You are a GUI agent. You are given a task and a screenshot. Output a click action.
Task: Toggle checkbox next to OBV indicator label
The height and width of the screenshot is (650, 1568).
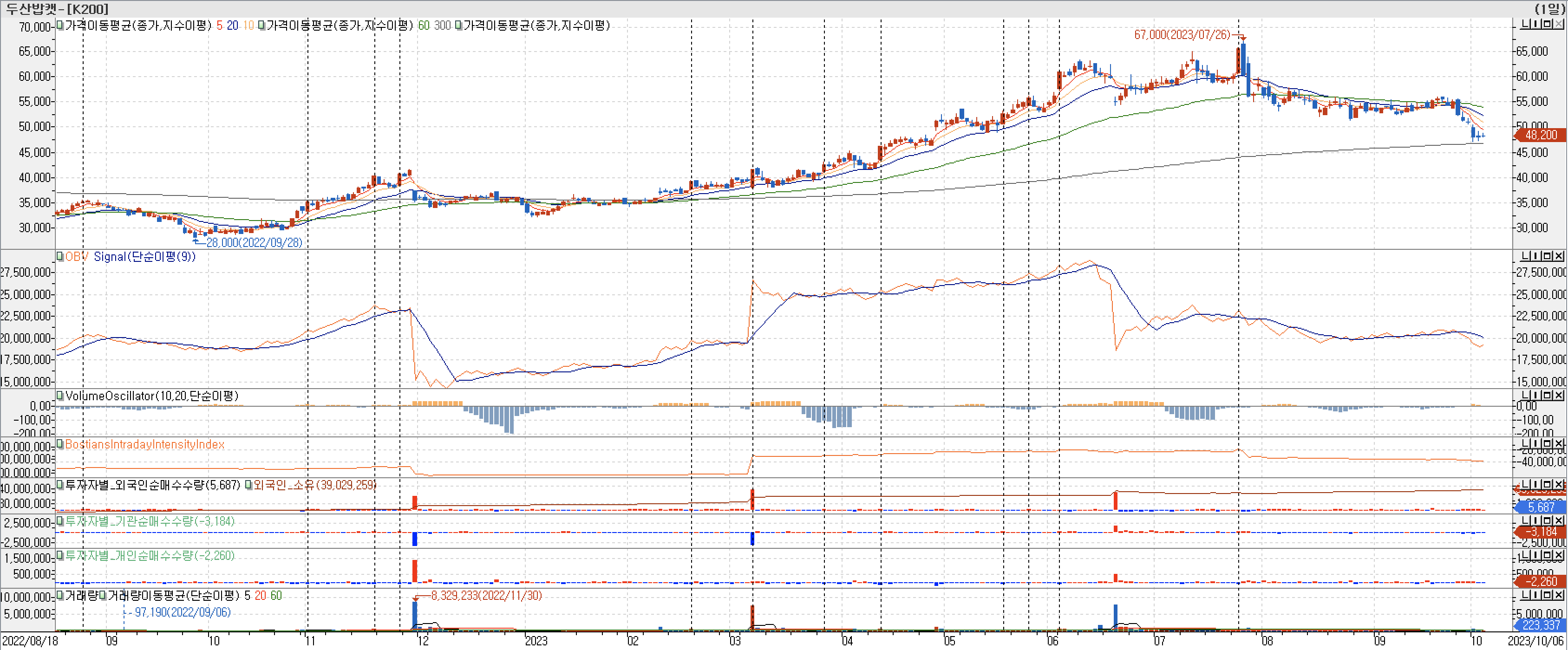tap(59, 257)
